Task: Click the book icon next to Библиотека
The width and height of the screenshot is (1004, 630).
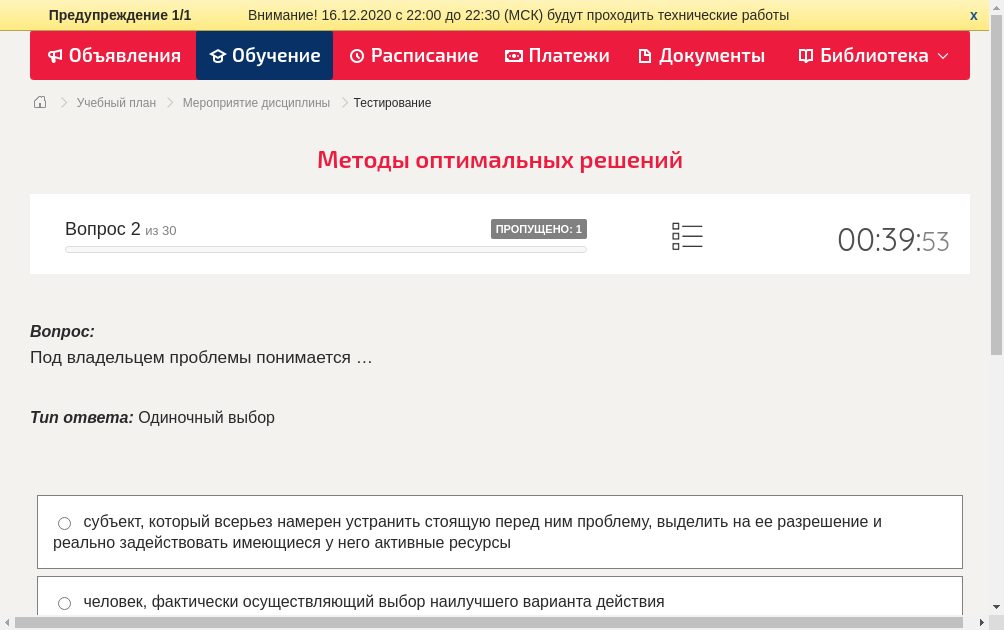Action: click(804, 55)
